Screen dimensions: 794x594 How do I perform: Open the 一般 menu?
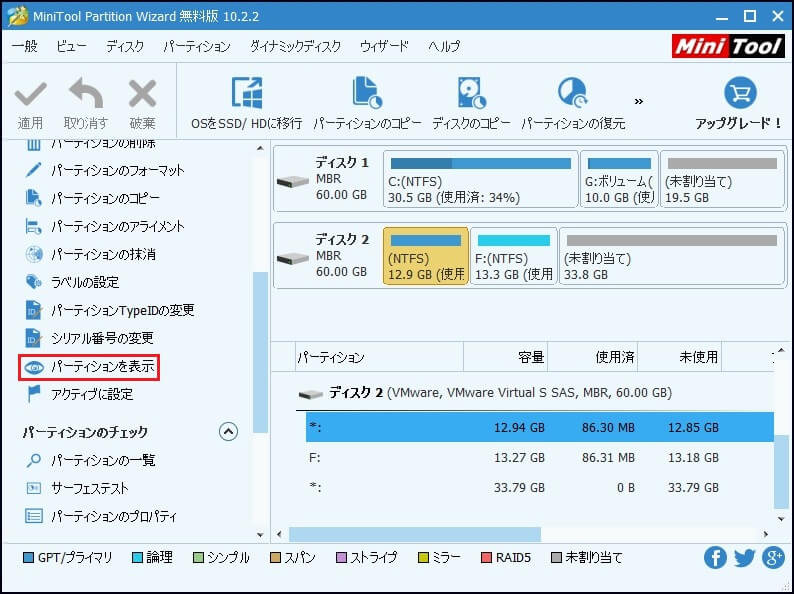(x=25, y=47)
